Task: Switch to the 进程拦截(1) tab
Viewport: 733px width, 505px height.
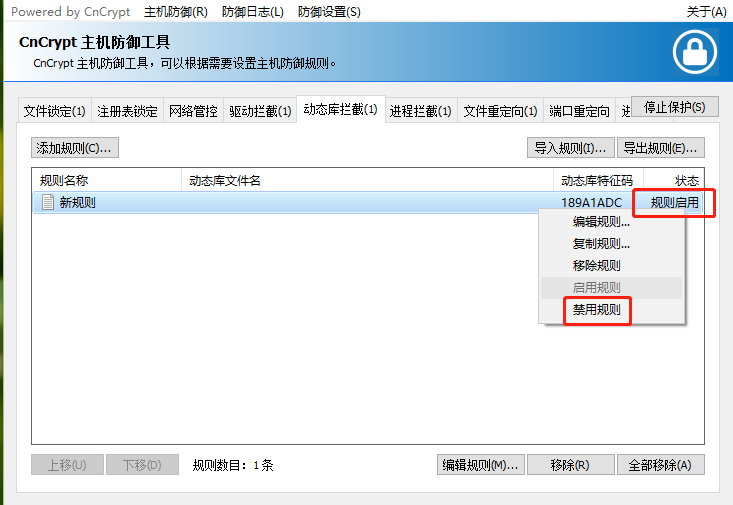Action: coord(421,111)
